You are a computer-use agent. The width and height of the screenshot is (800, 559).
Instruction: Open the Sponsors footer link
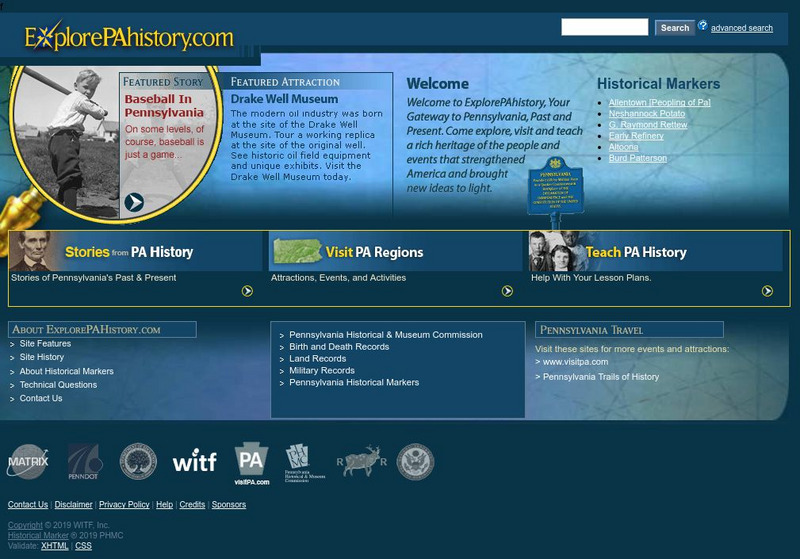229,504
